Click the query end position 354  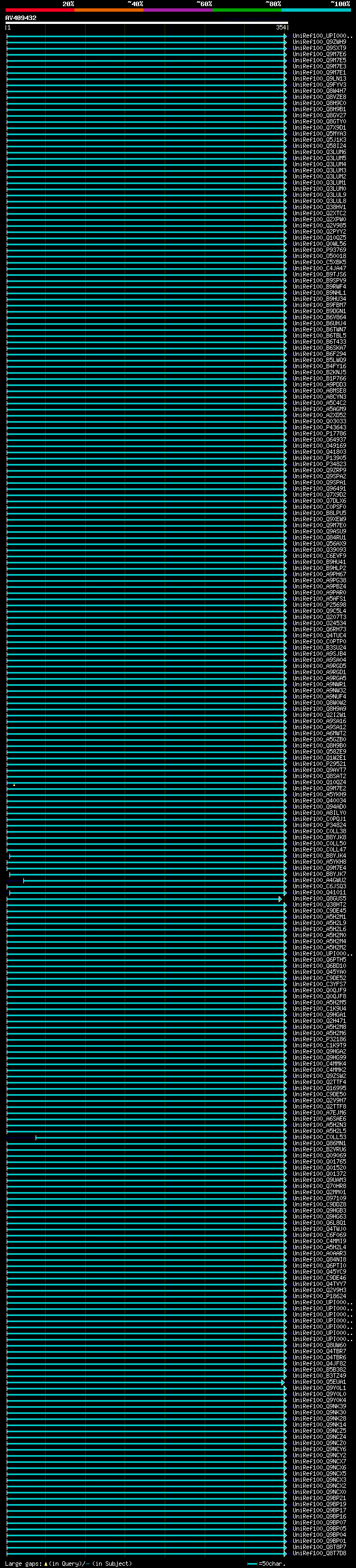[x=280, y=28]
